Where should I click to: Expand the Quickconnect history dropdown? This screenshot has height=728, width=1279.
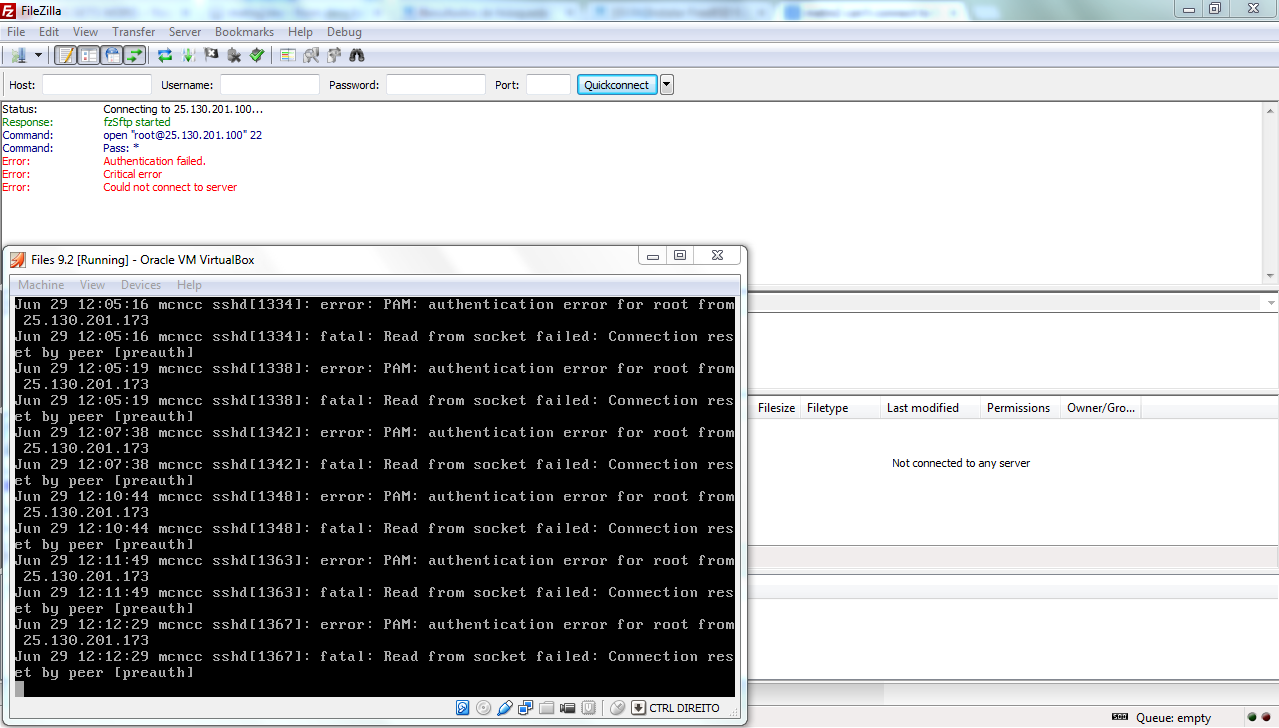pos(667,85)
